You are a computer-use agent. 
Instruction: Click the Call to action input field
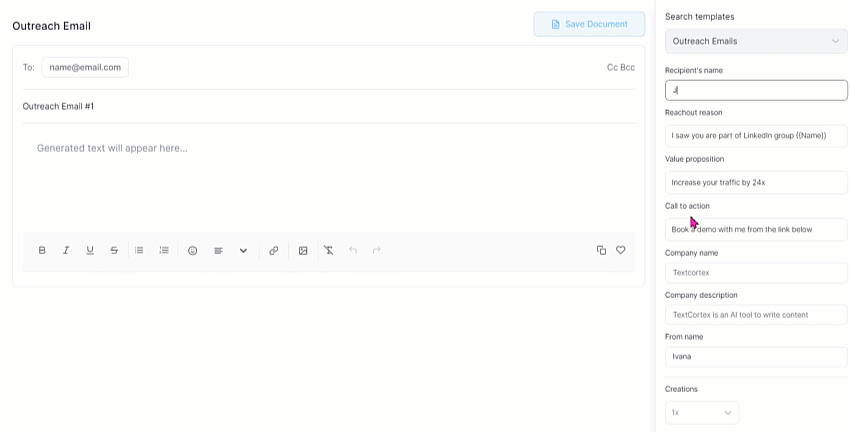(x=756, y=229)
